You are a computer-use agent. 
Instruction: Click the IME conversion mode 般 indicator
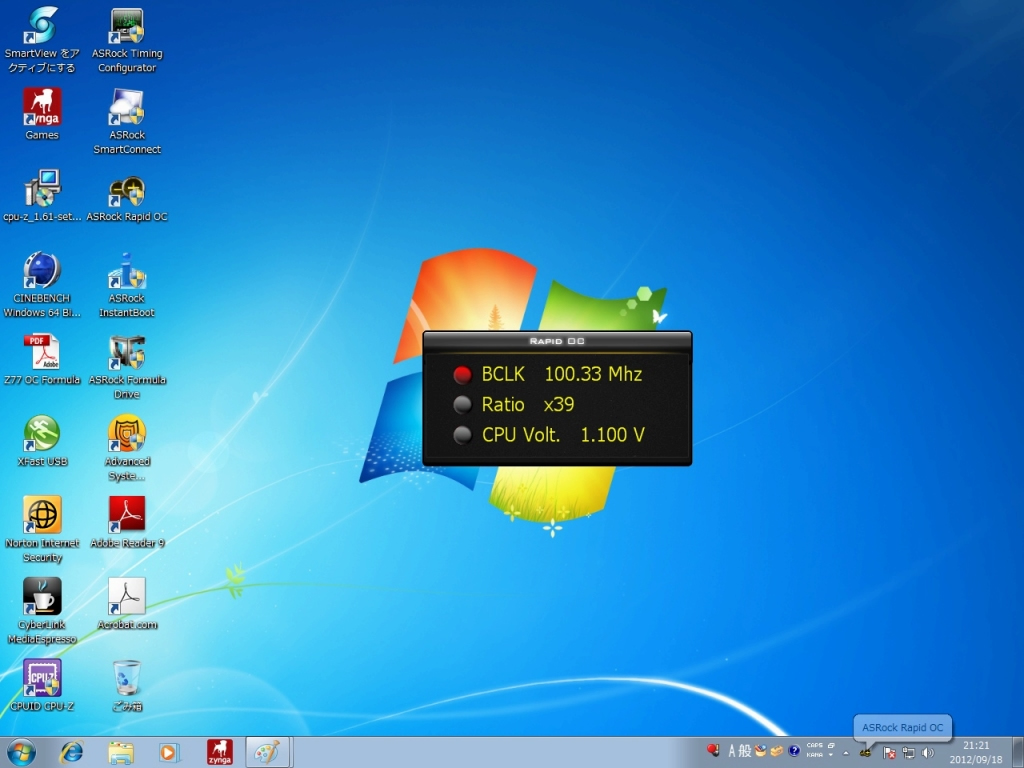point(745,751)
